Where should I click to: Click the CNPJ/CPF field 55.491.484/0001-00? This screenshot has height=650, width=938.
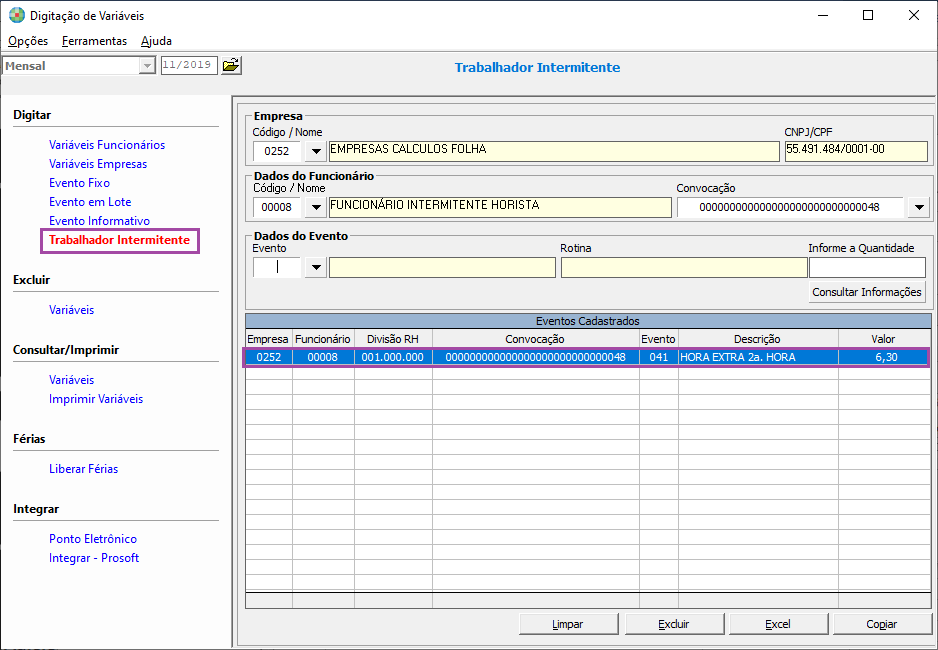(856, 151)
